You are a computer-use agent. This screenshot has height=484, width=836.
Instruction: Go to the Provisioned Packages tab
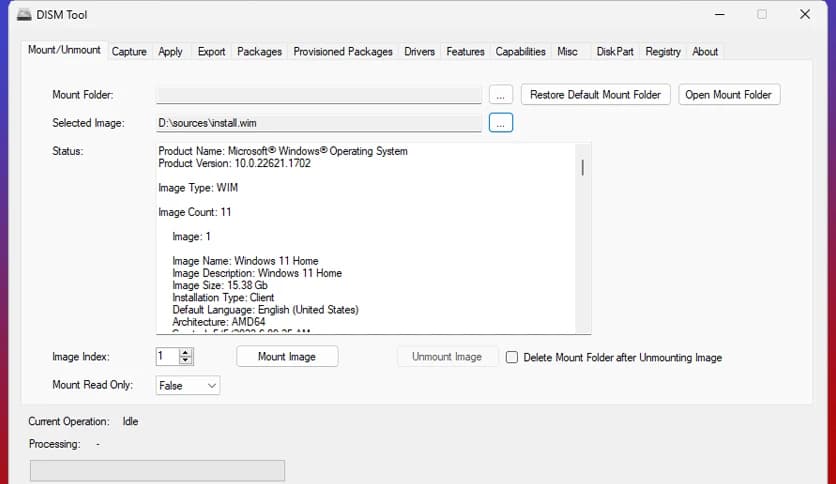(x=343, y=52)
